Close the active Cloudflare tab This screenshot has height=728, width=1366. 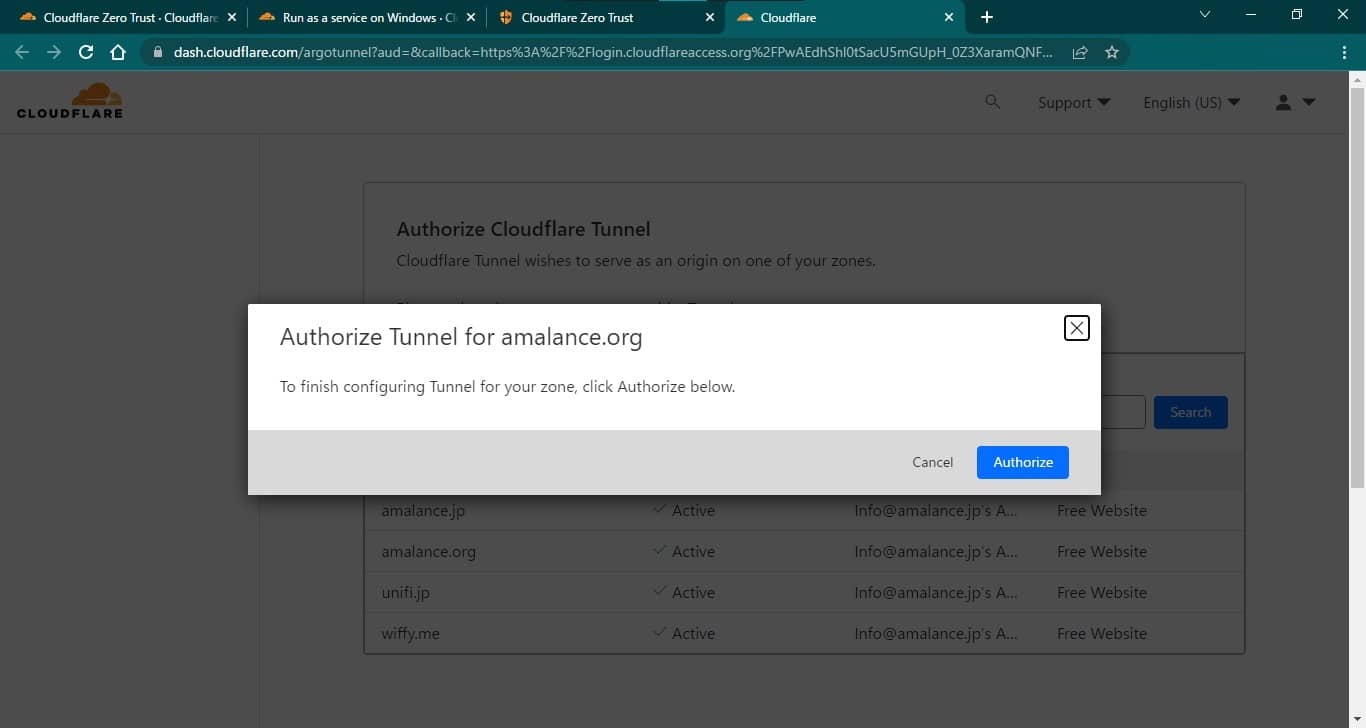click(949, 17)
